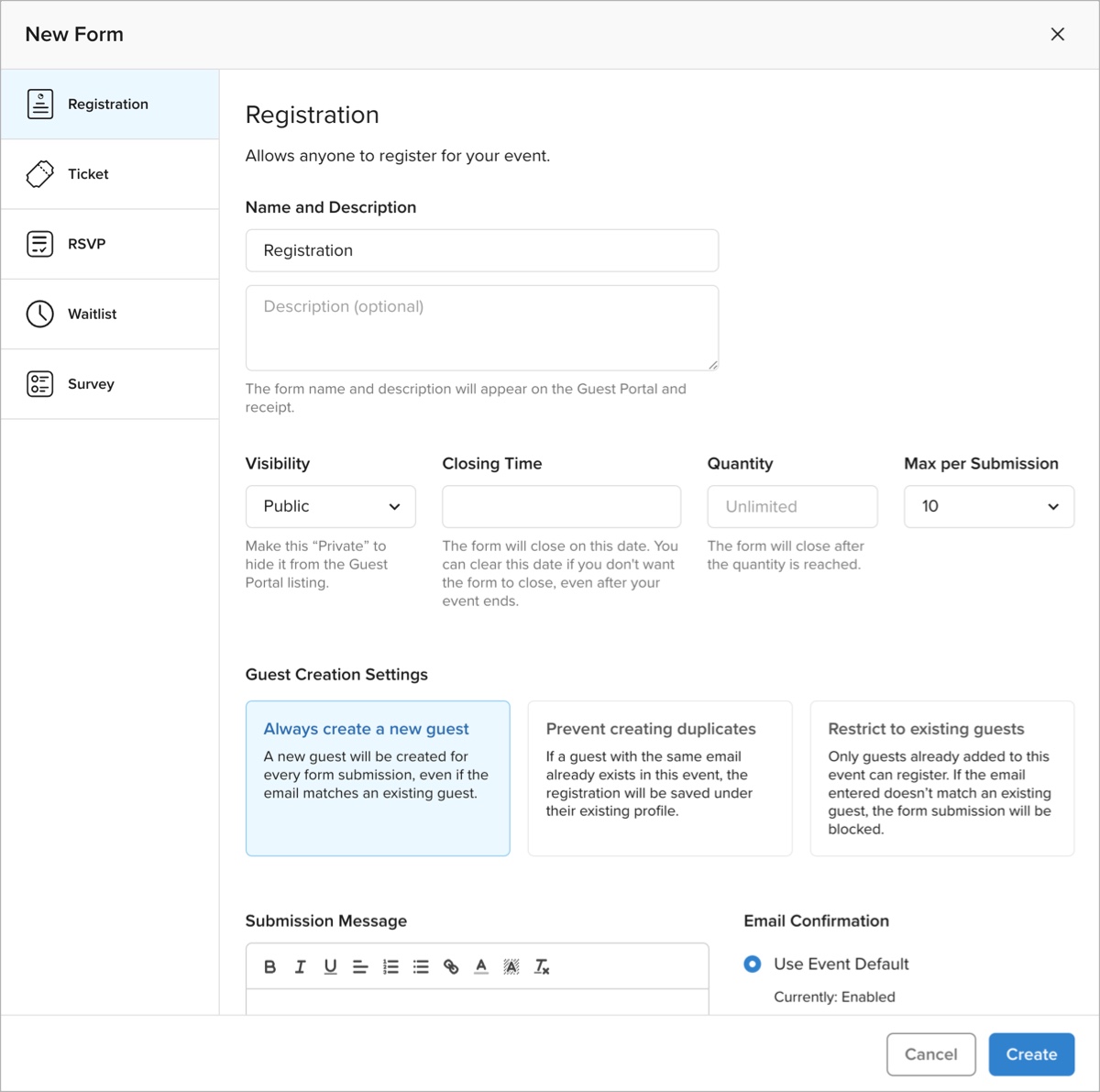Switch to the RSVP form tab
1100x1092 pixels.
[x=110, y=244]
